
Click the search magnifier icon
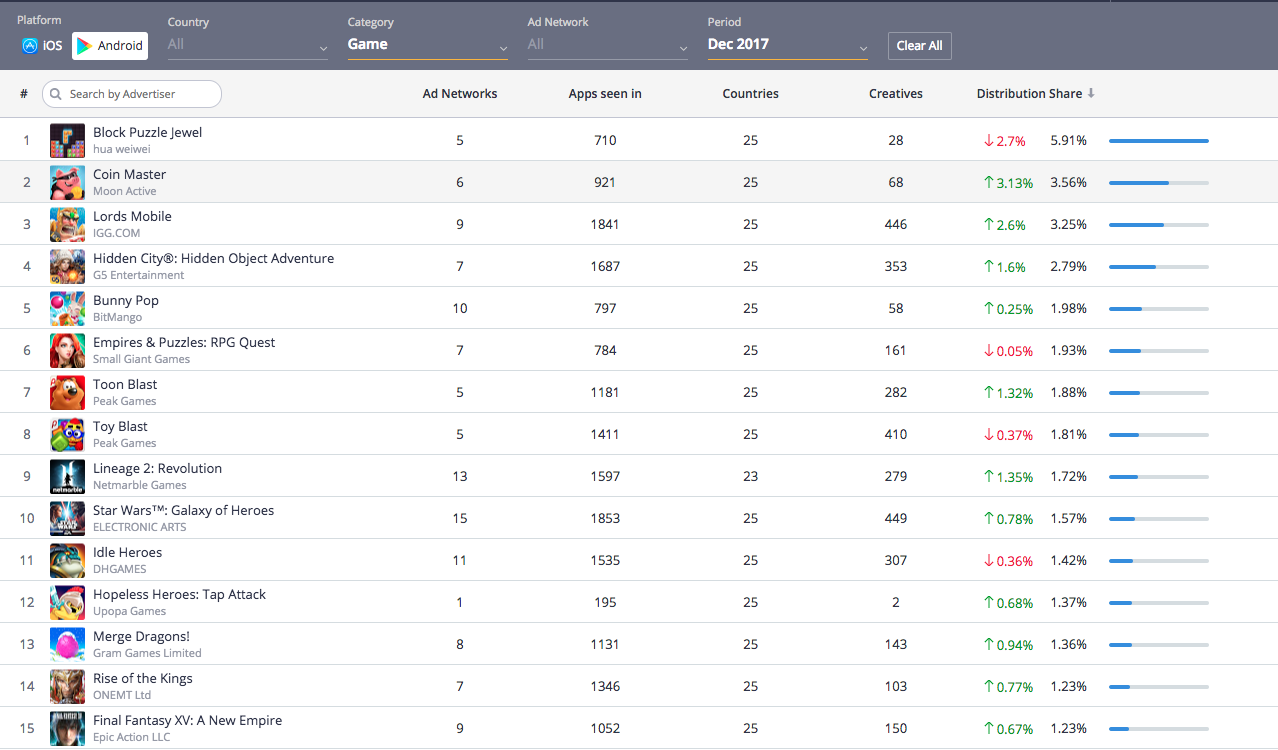57,94
